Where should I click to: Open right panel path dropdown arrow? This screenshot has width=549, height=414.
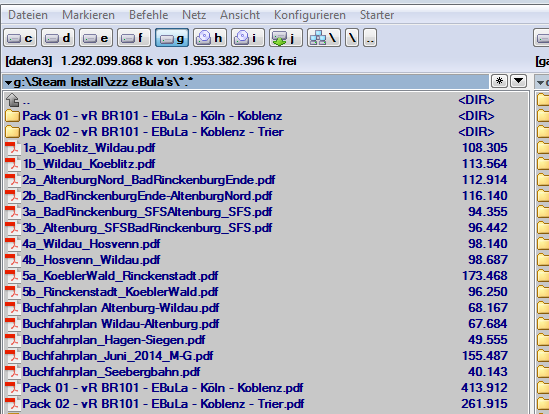coord(540,83)
